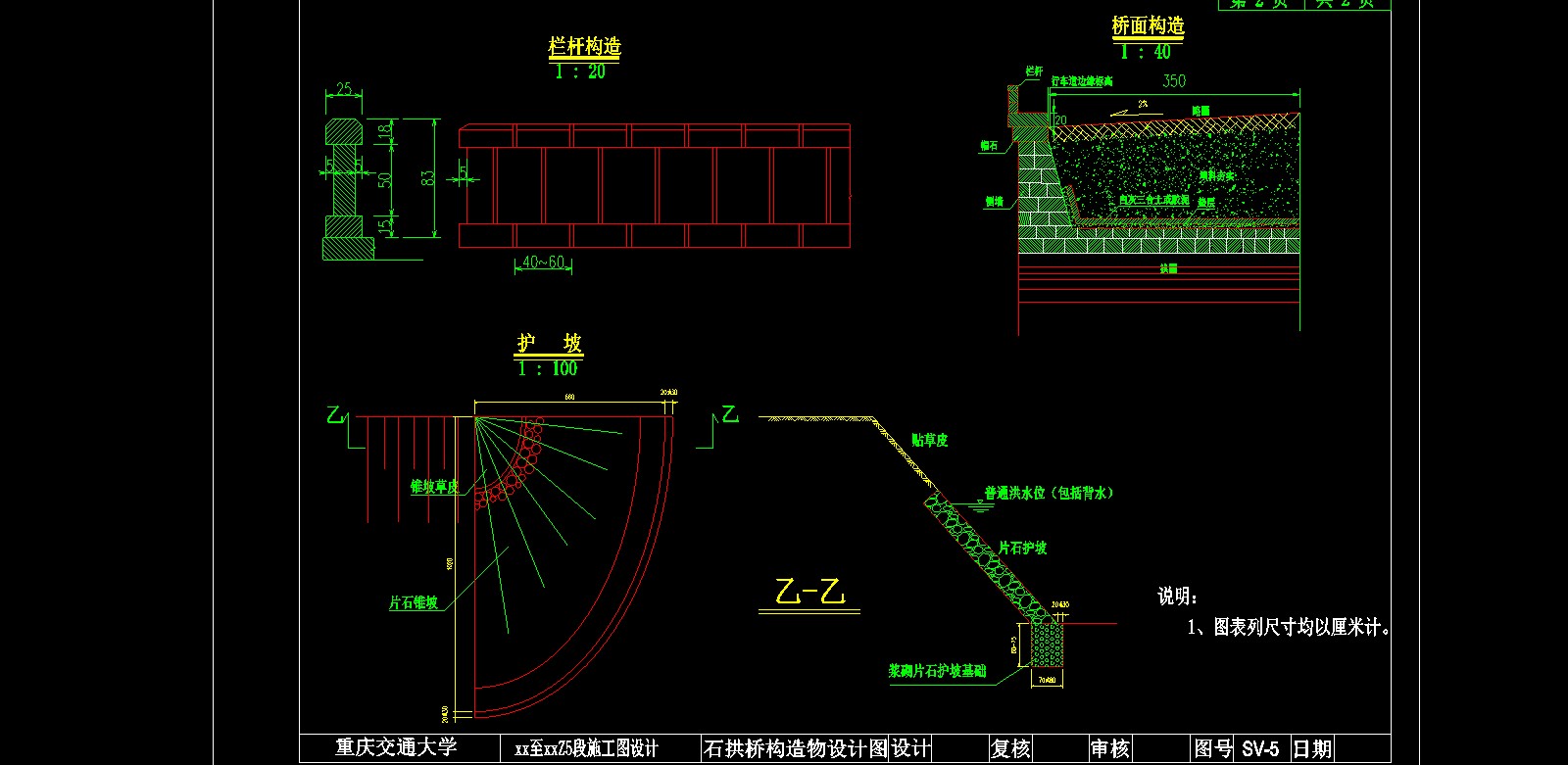This screenshot has width=1568, height=765.
Task: Click the 路面 label in deck section
Action: pos(1200,111)
